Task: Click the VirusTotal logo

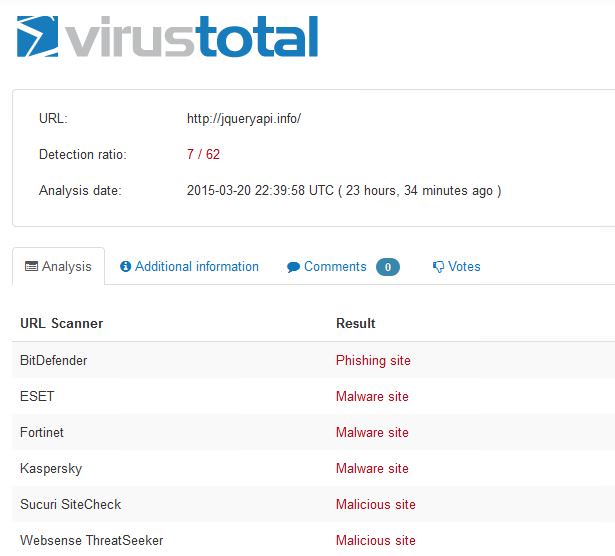Action: (167, 36)
